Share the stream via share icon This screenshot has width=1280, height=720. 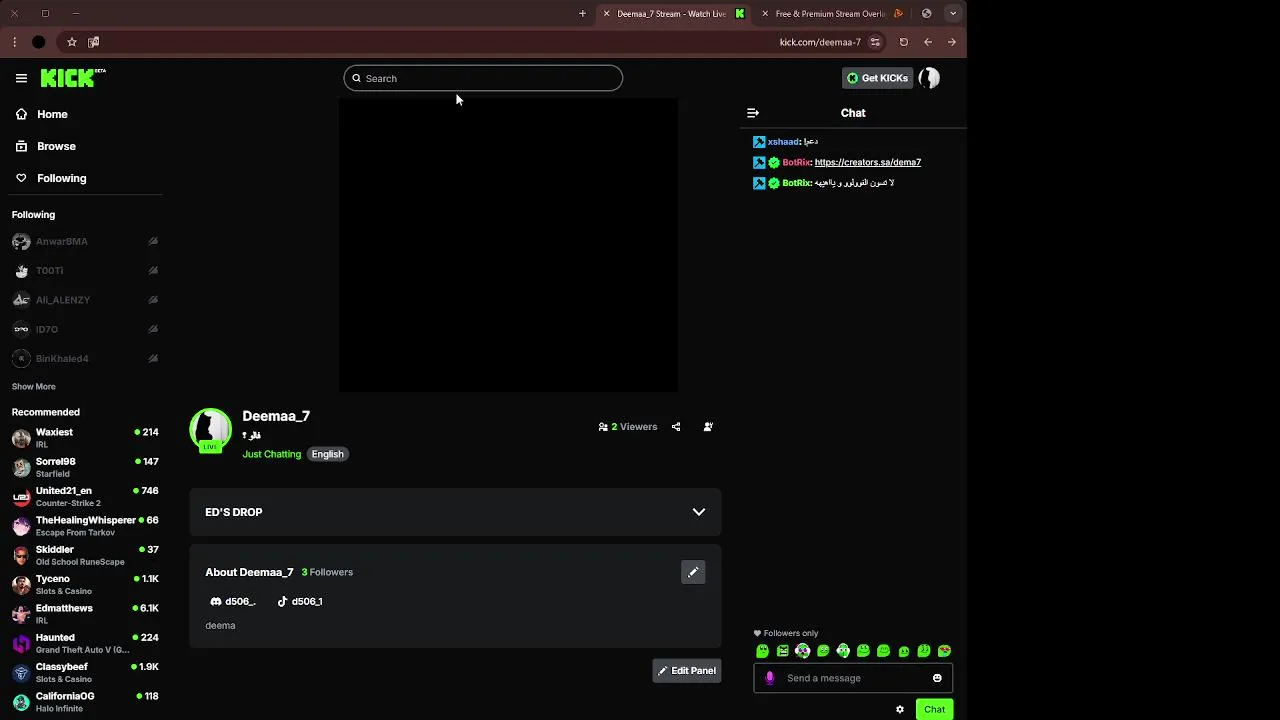(676, 427)
